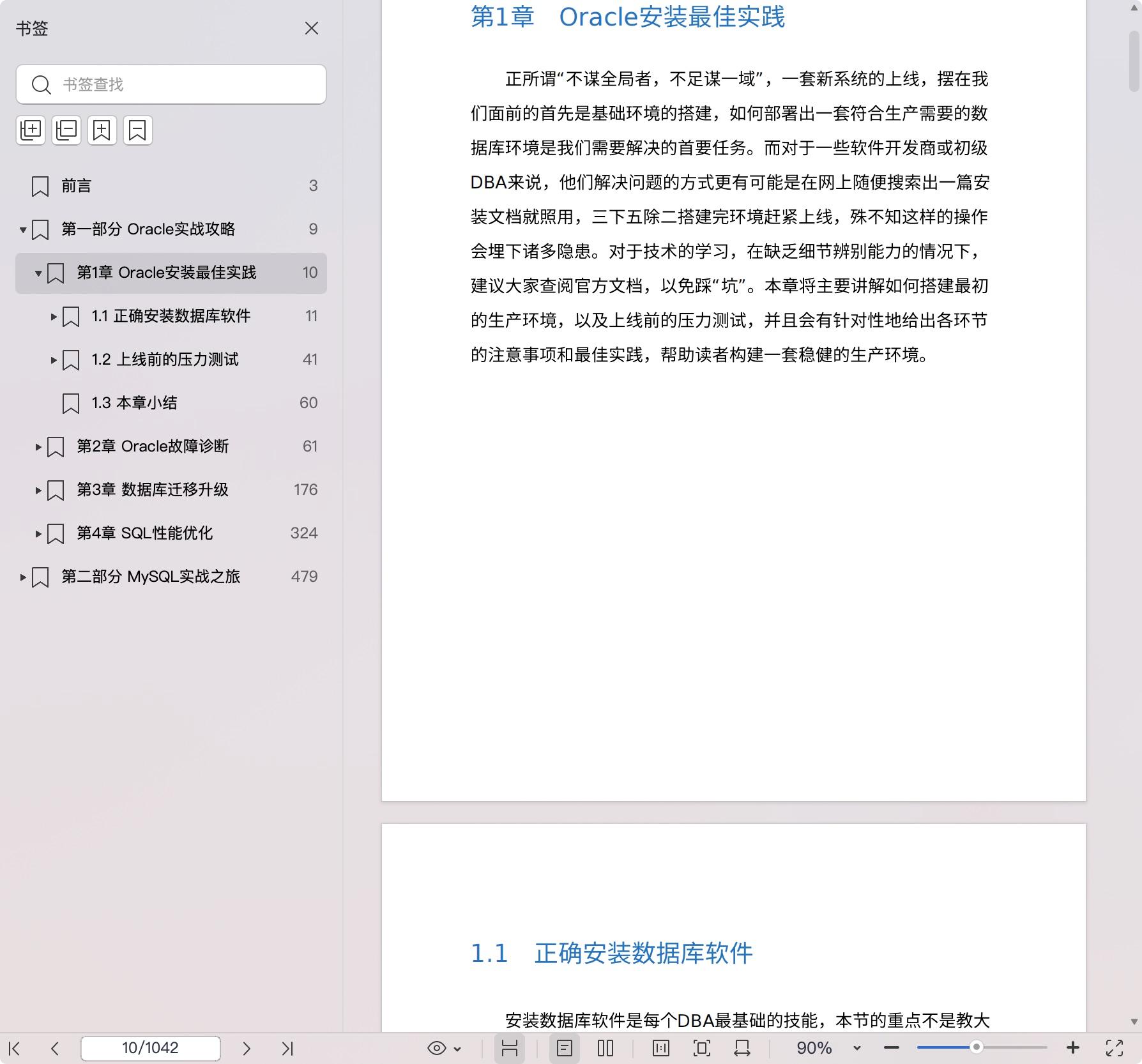Expand 第2章 Oracle故障诊断 triangle

[38, 446]
